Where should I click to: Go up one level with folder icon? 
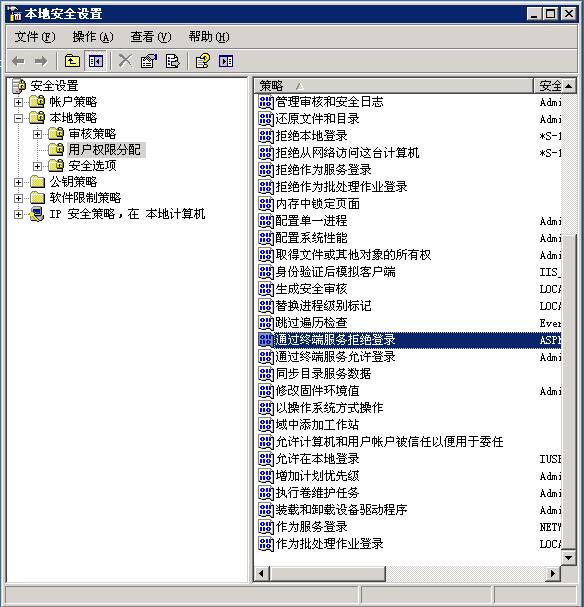72,61
